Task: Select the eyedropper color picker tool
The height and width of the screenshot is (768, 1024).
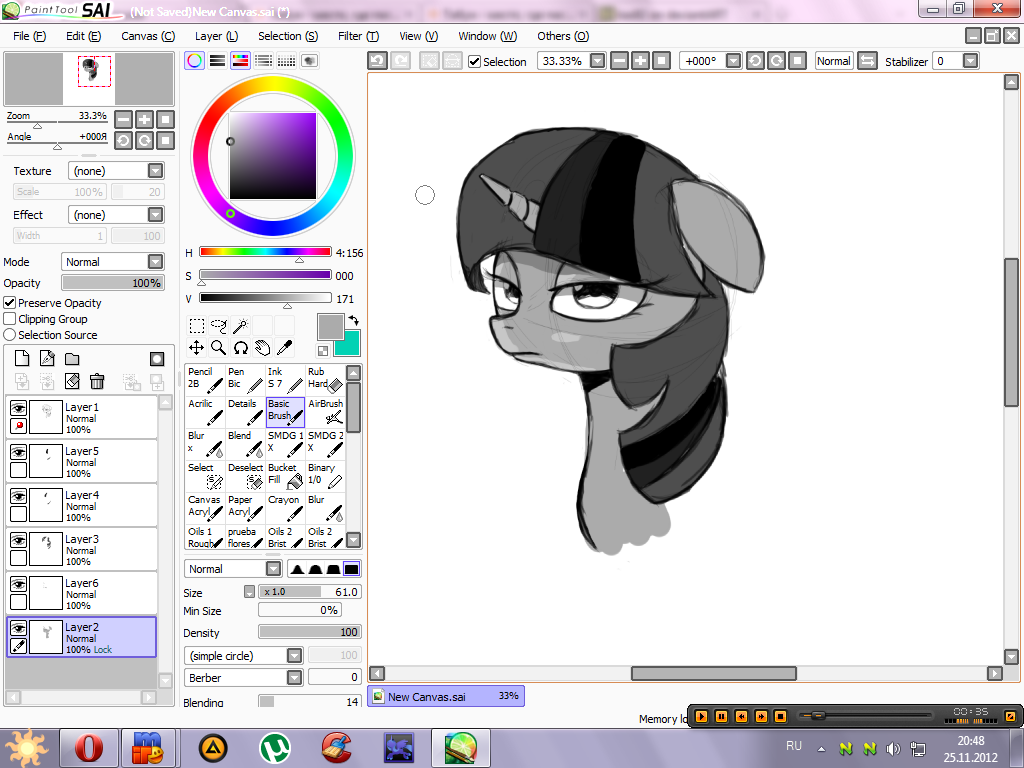Action: coord(285,347)
